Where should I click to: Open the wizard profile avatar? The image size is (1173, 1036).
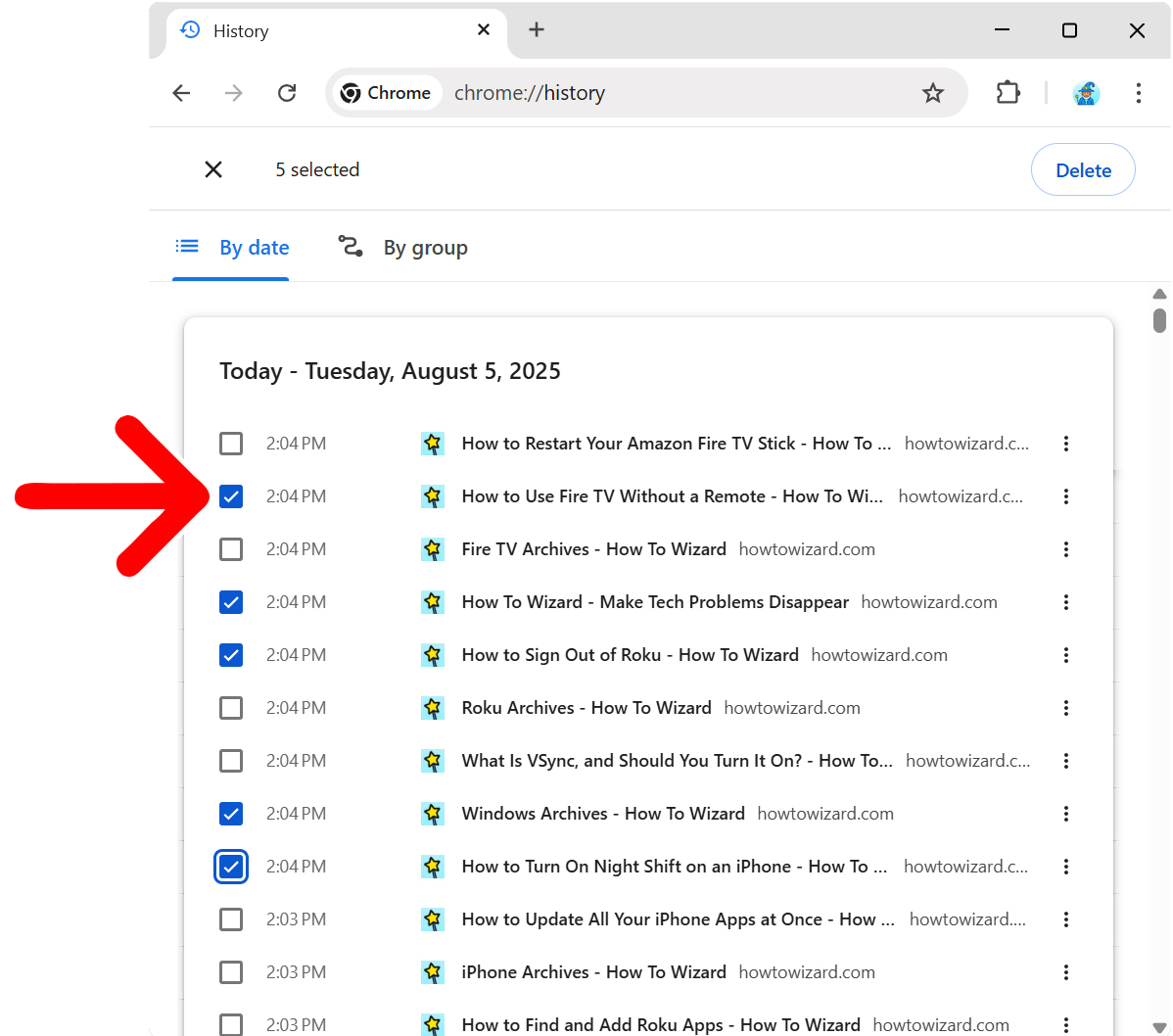[x=1086, y=93]
